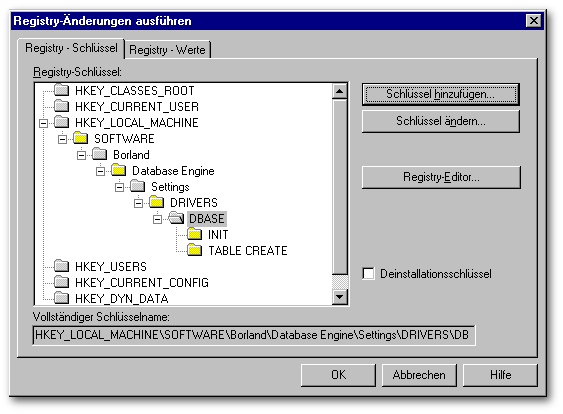Collapse the DRIVERS tree node
The width and height of the screenshot is (563, 414).
point(139,203)
